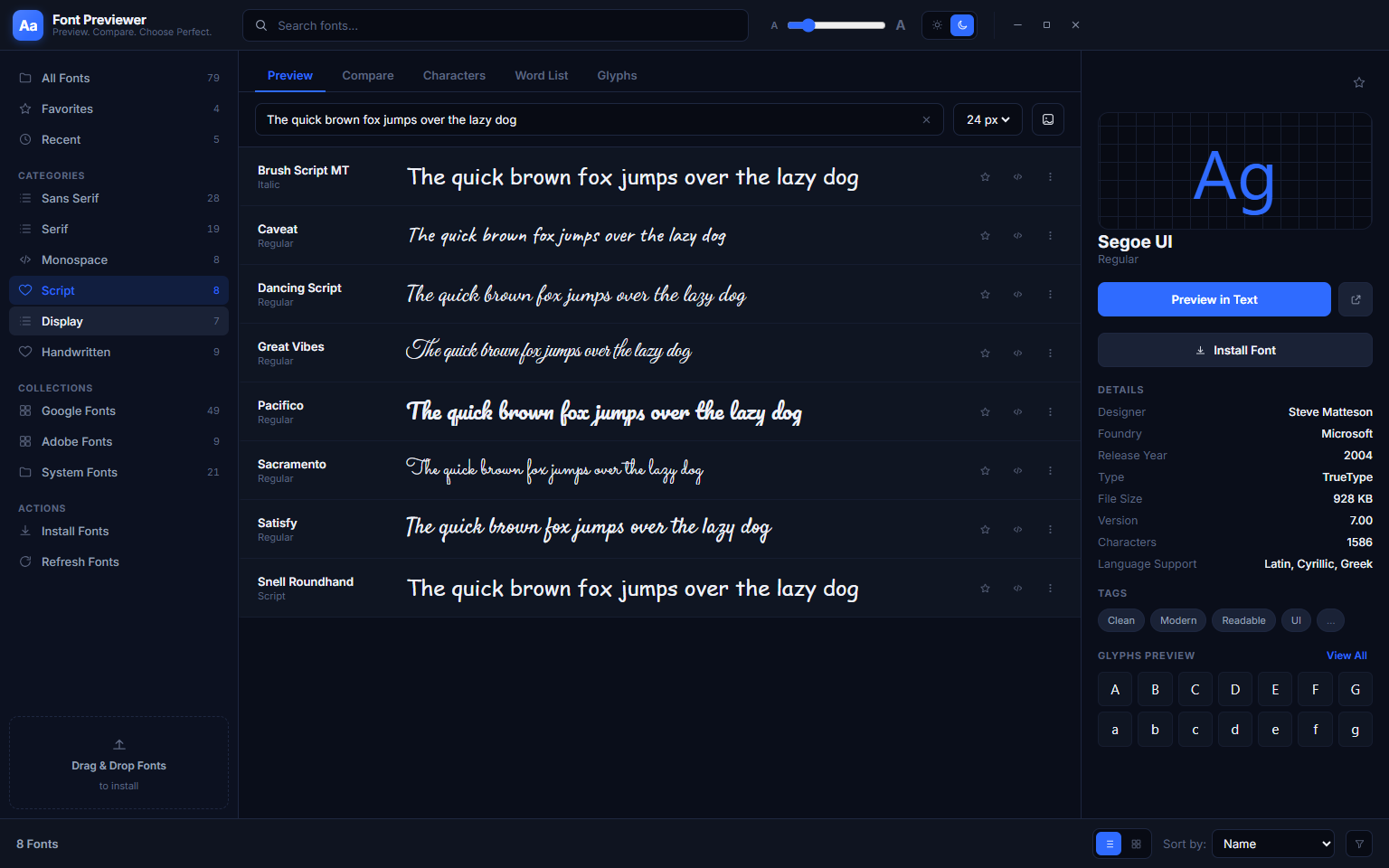This screenshot has width=1389, height=868.
Task: Open the View All glyphs link
Action: point(1346,656)
